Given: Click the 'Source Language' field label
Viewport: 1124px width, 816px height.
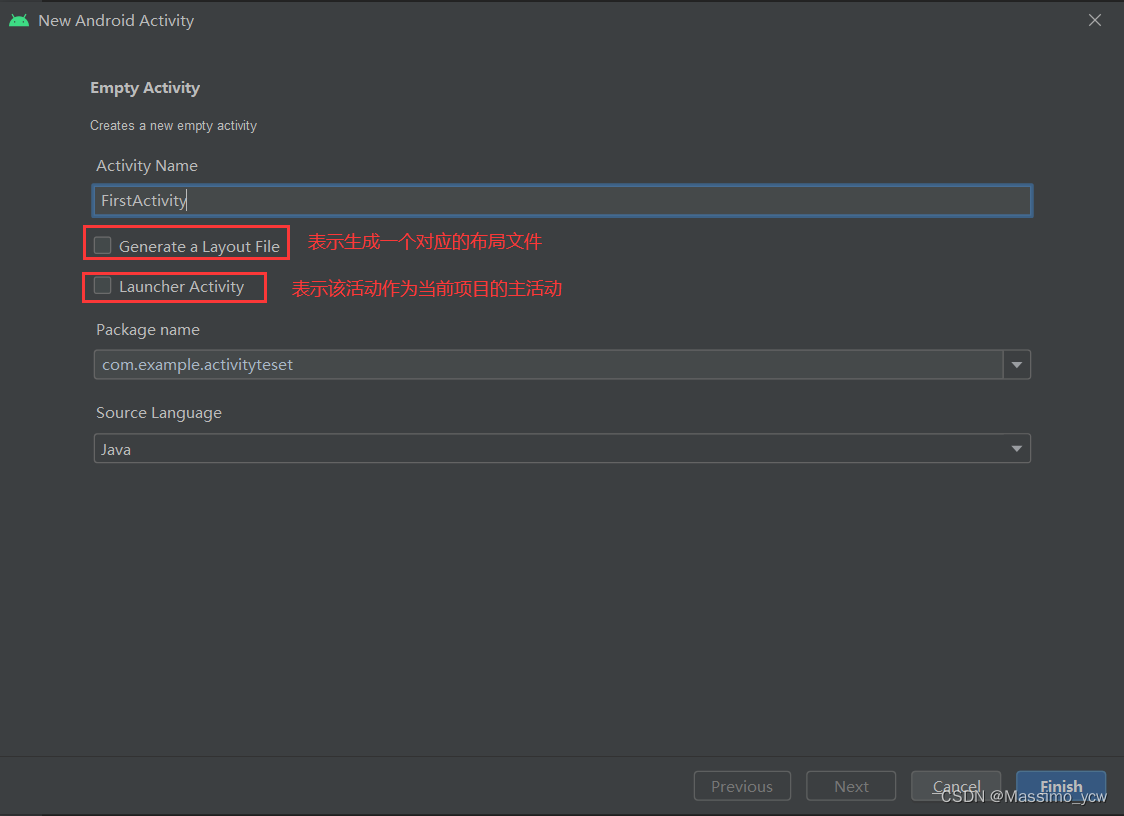Looking at the screenshot, I should coord(159,413).
